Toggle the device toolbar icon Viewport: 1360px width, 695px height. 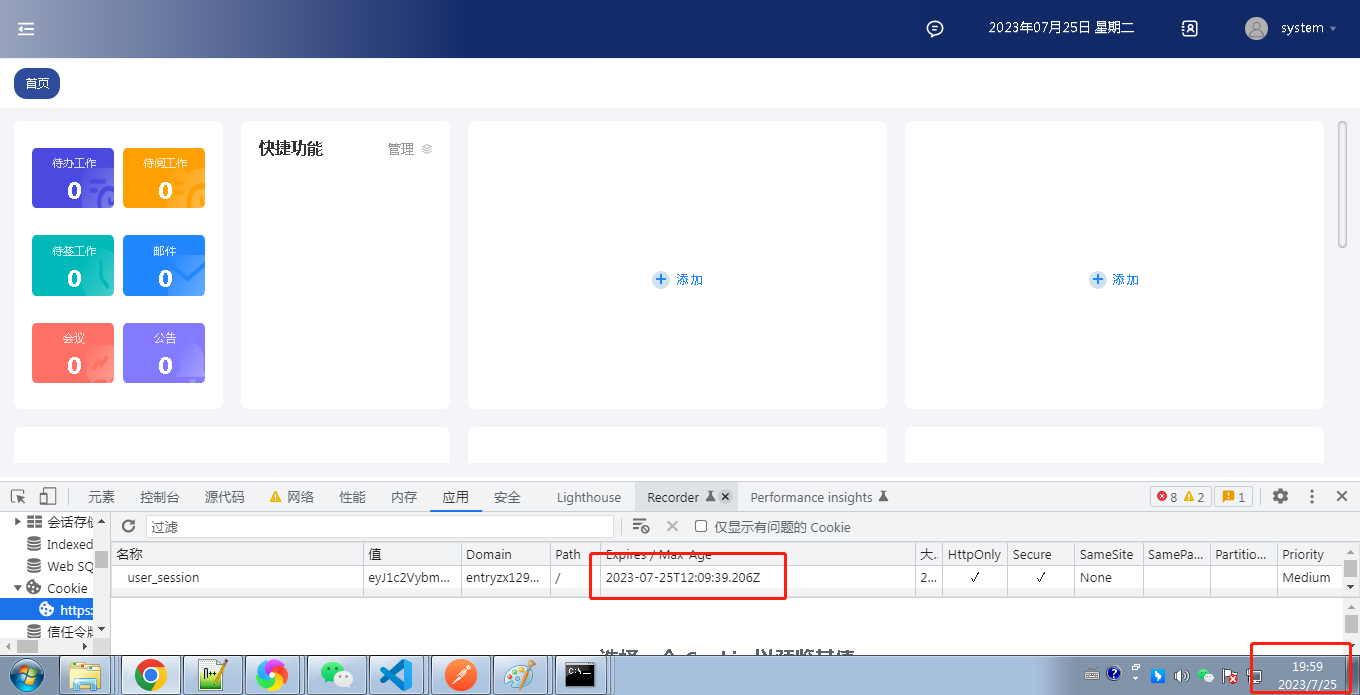click(x=48, y=497)
